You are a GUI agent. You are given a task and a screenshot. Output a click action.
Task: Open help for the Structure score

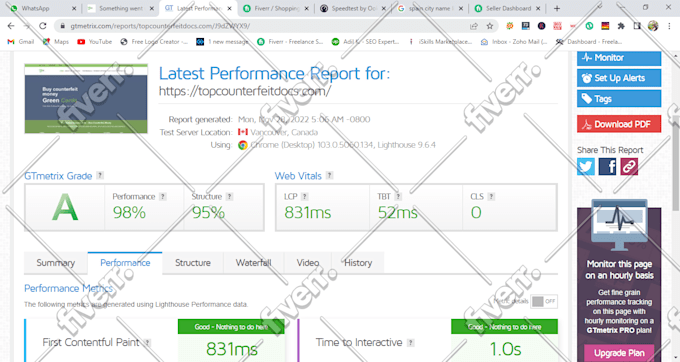(229, 196)
